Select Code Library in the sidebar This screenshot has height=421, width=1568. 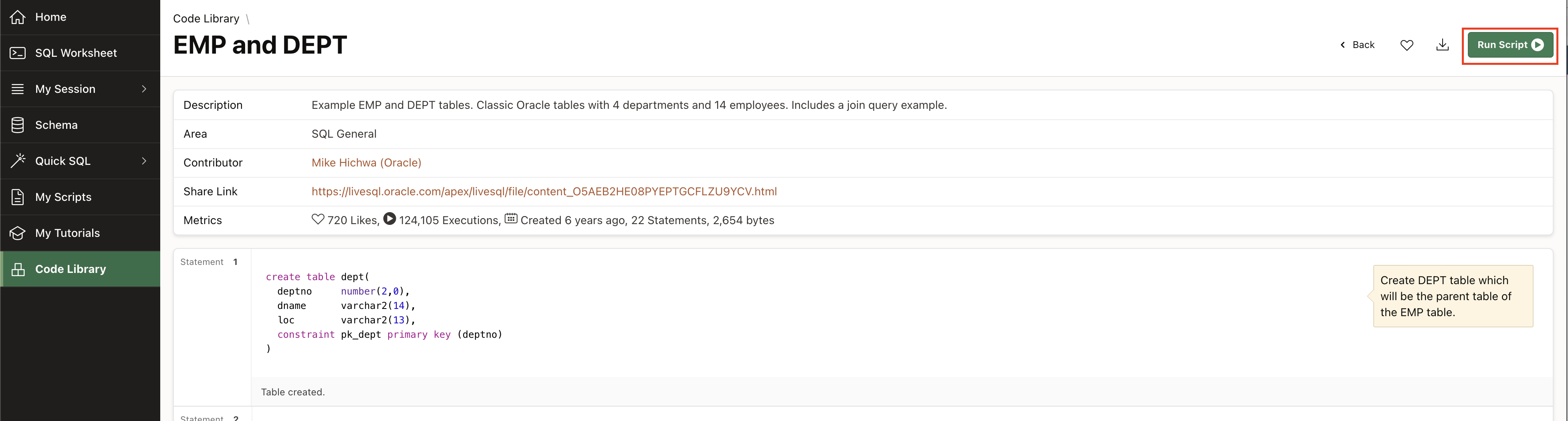click(80, 269)
